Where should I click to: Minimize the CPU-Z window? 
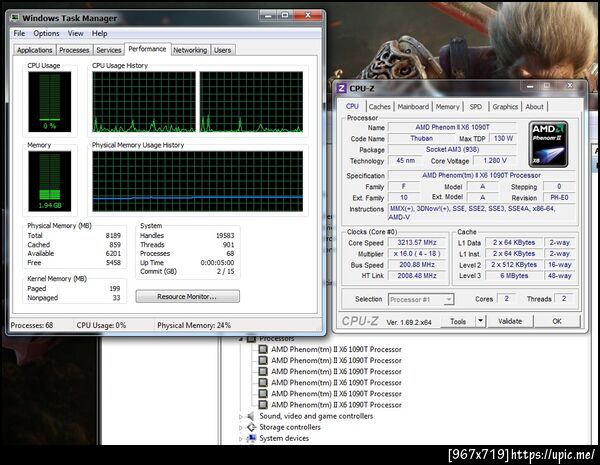pos(530,86)
